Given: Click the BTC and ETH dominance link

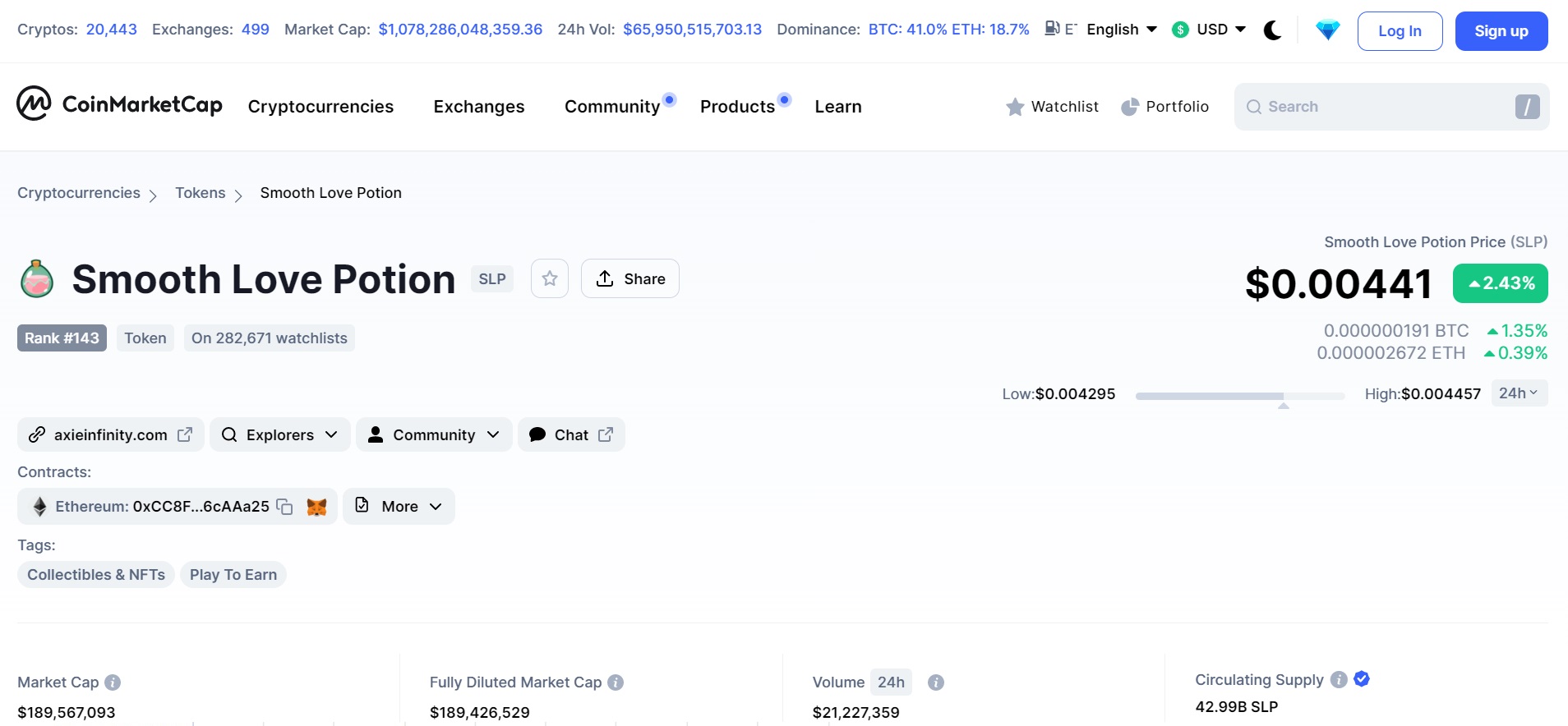Looking at the screenshot, I should click(x=949, y=30).
